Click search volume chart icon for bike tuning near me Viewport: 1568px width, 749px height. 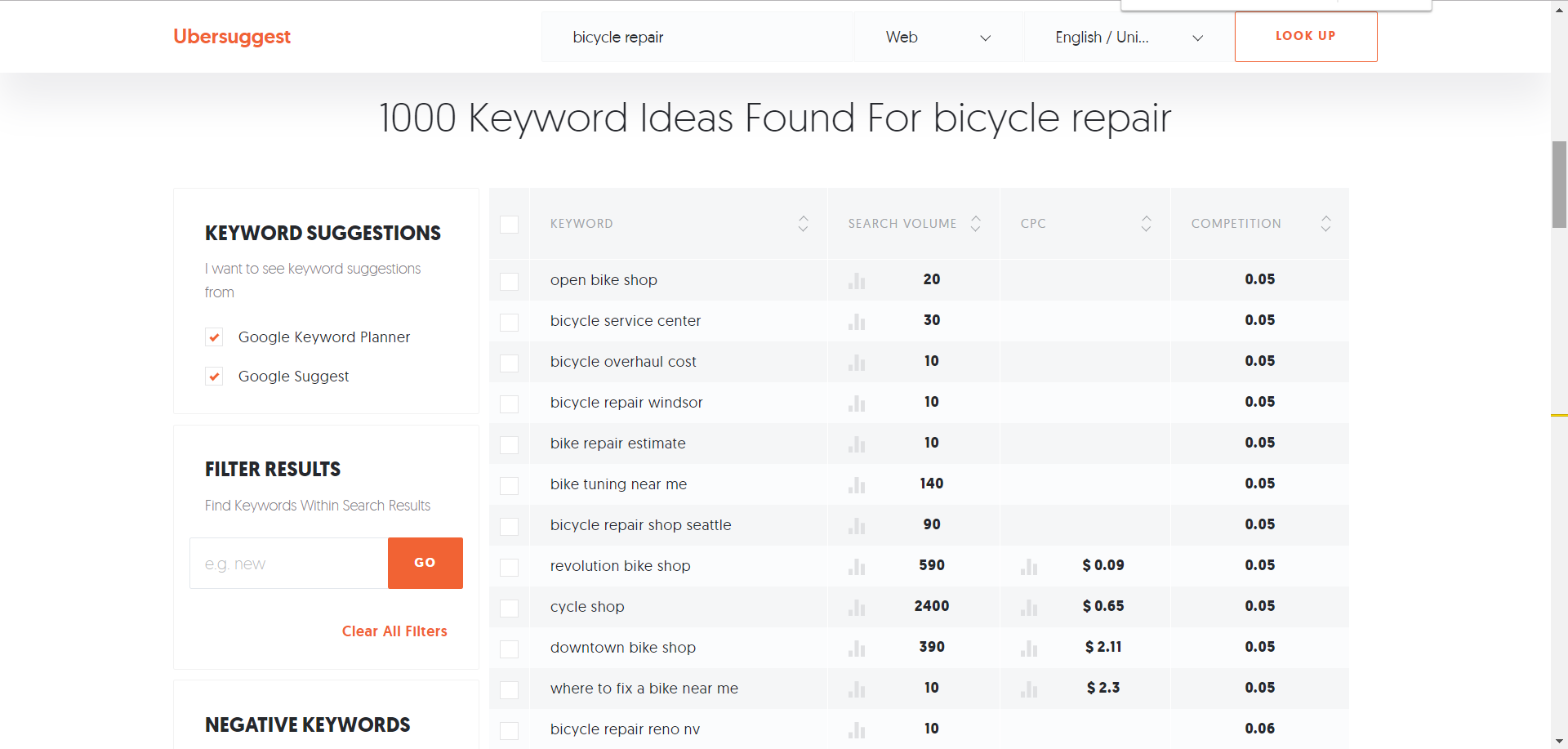(857, 485)
